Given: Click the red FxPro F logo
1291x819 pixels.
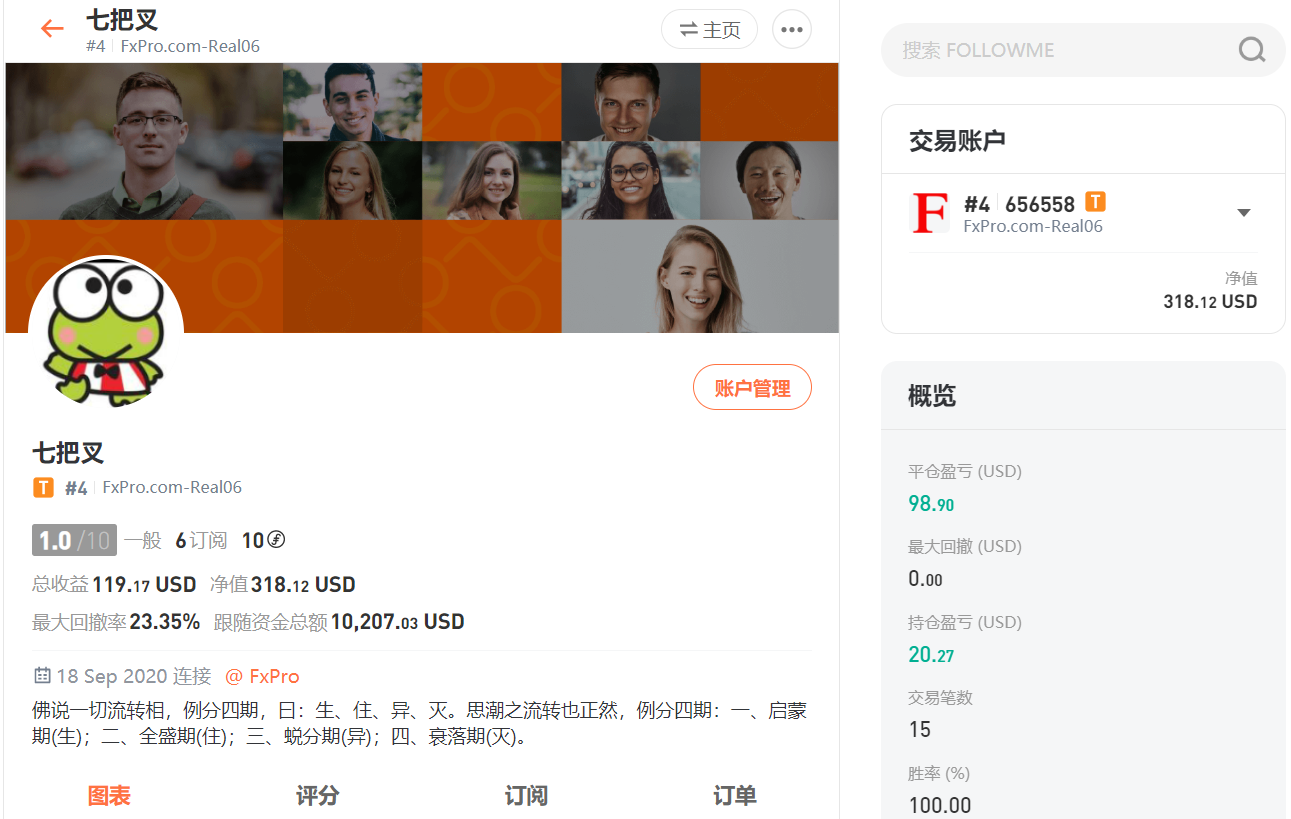Looking at the screenshot, I should pyautogui.click(x=930, y=213).
